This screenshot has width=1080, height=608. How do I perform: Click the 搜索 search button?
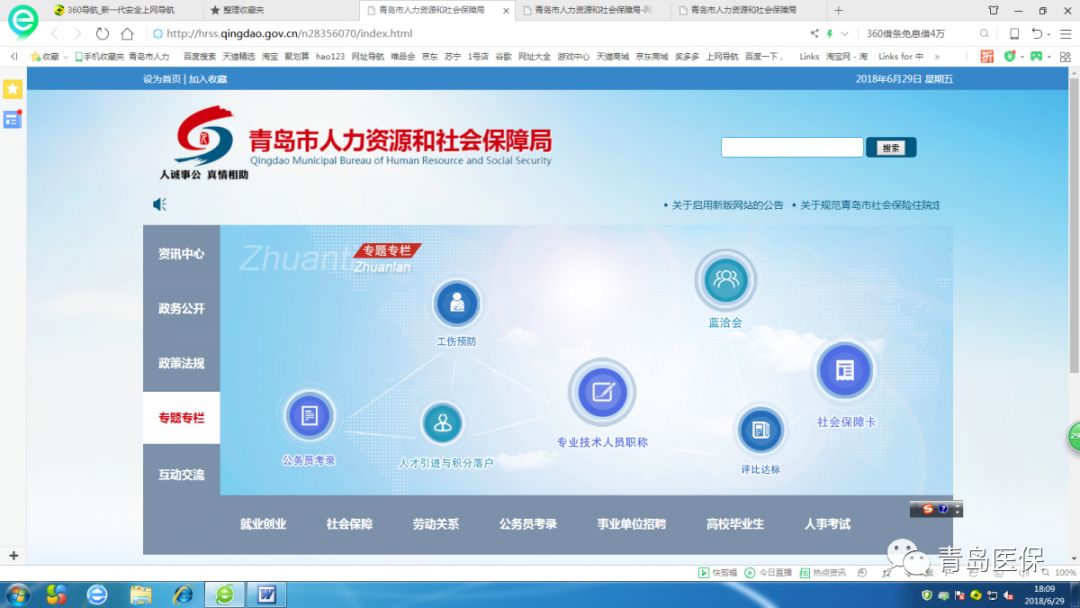890,148
